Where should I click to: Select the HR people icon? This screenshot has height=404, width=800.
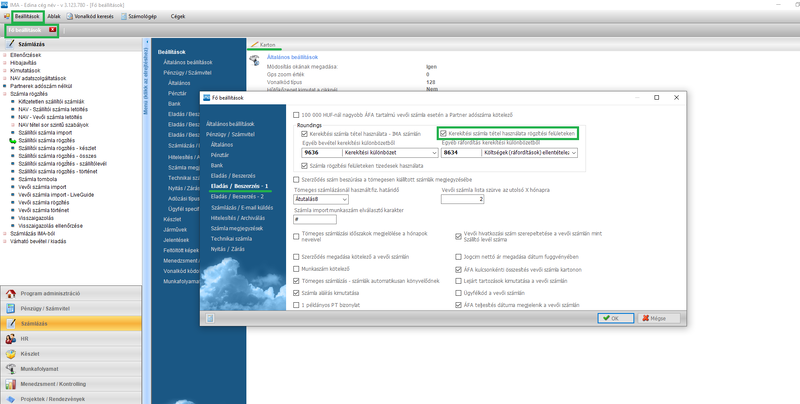(x=11, y=339)
